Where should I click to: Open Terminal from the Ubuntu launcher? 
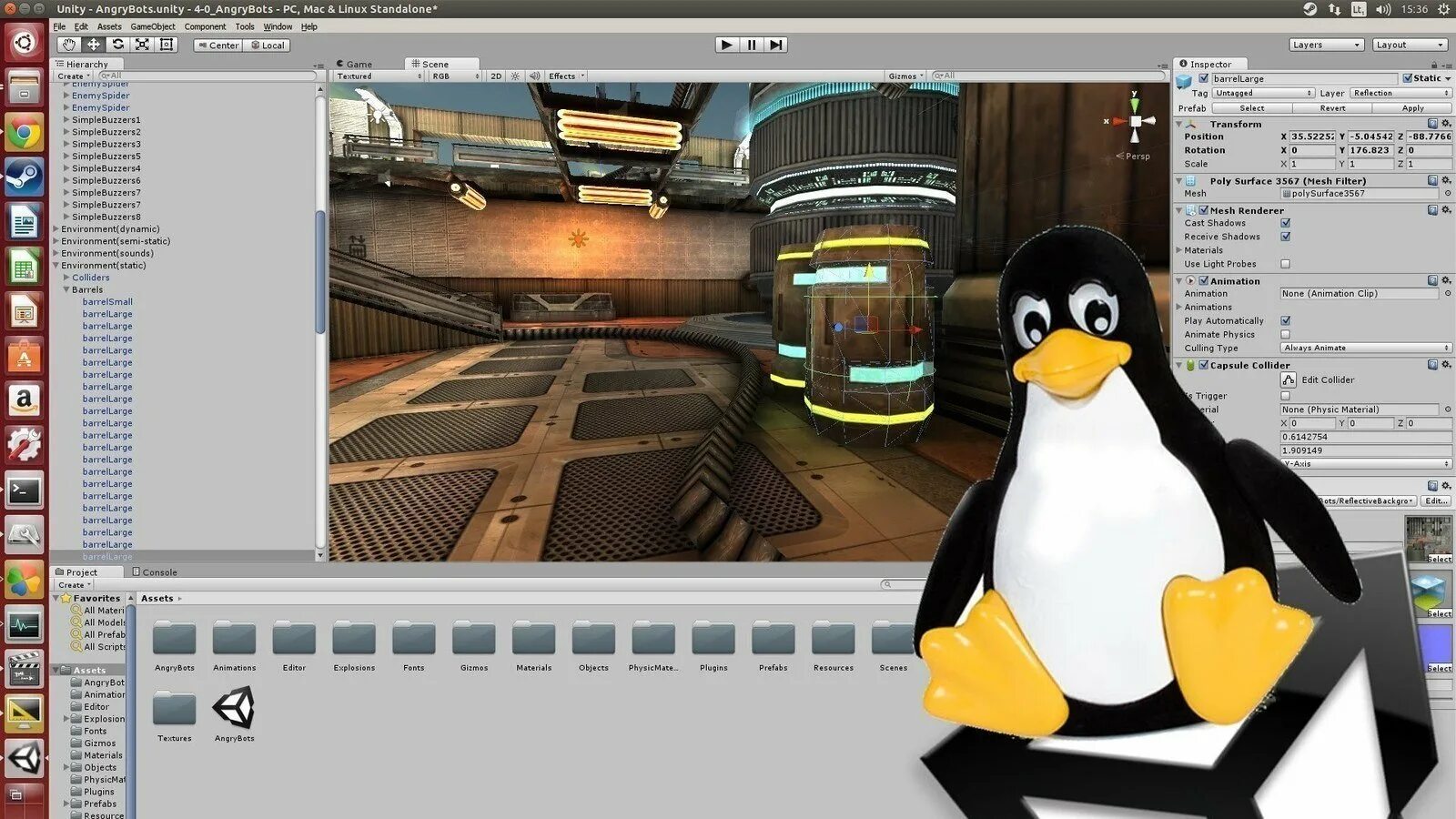pos(24,491)
